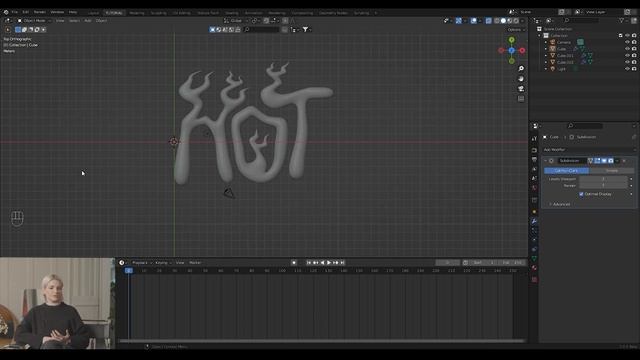Click the red X axis on the navigation gizmo
Viewport: 640px width, 360px height.
pos(522,50)
